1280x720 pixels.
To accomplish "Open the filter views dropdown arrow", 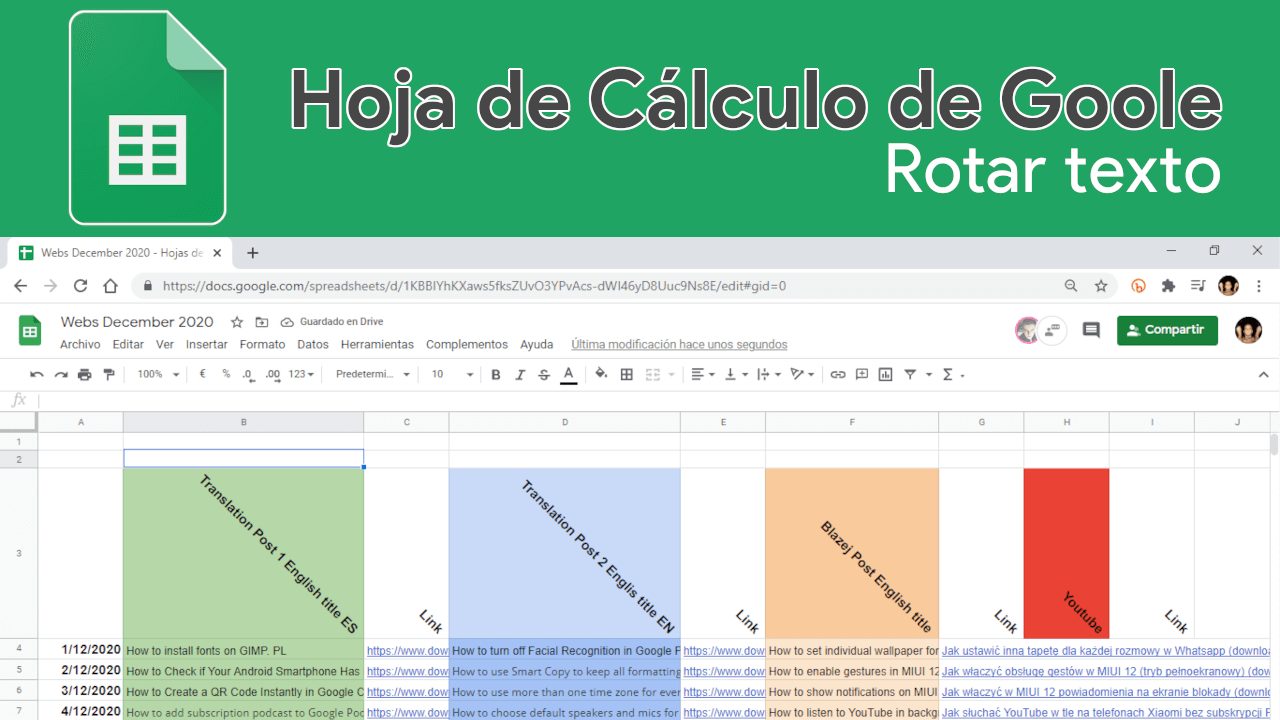I will pyautogui.click(x=929, y=375).
